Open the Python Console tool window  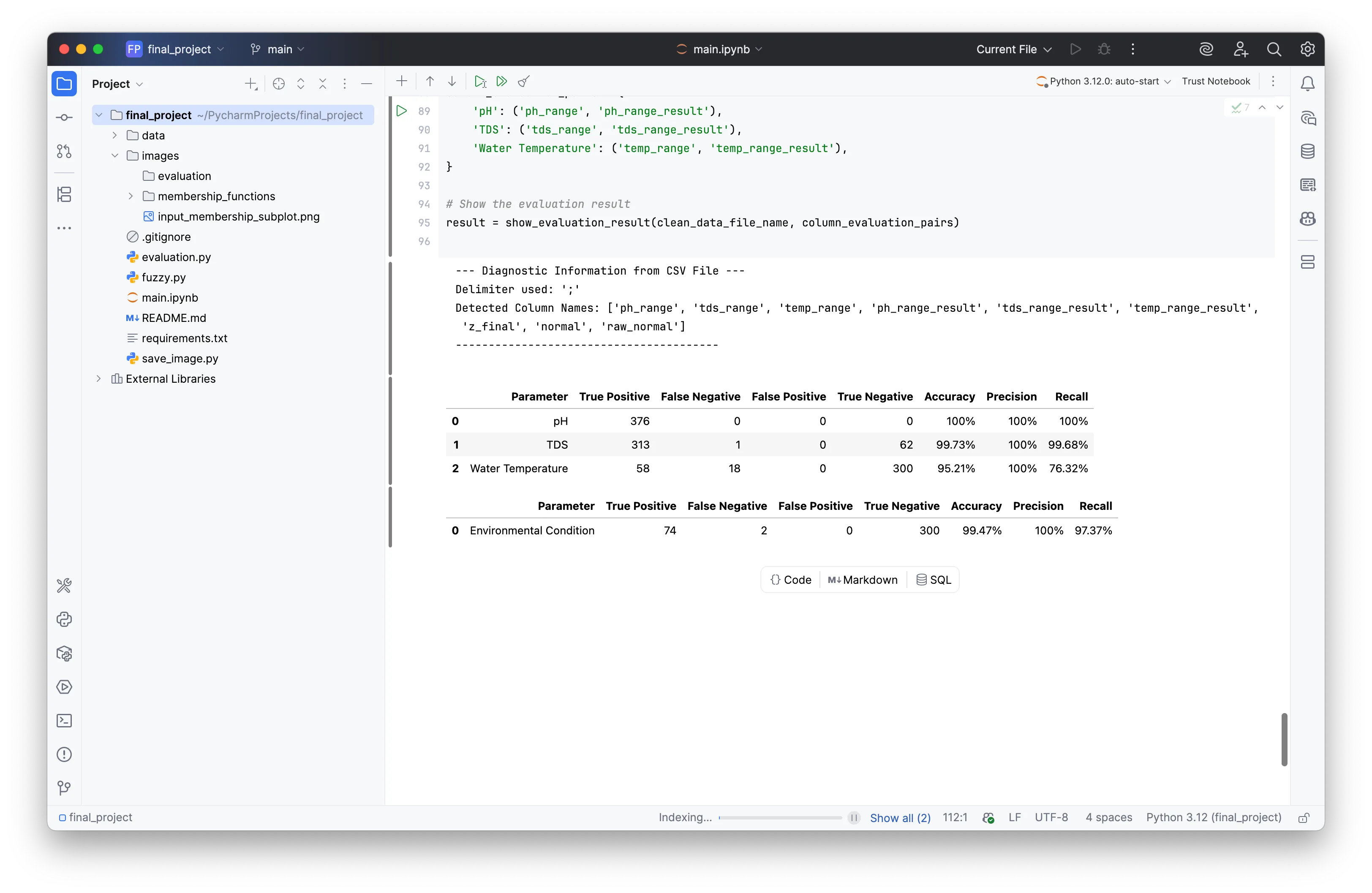[x=64, y=620]
